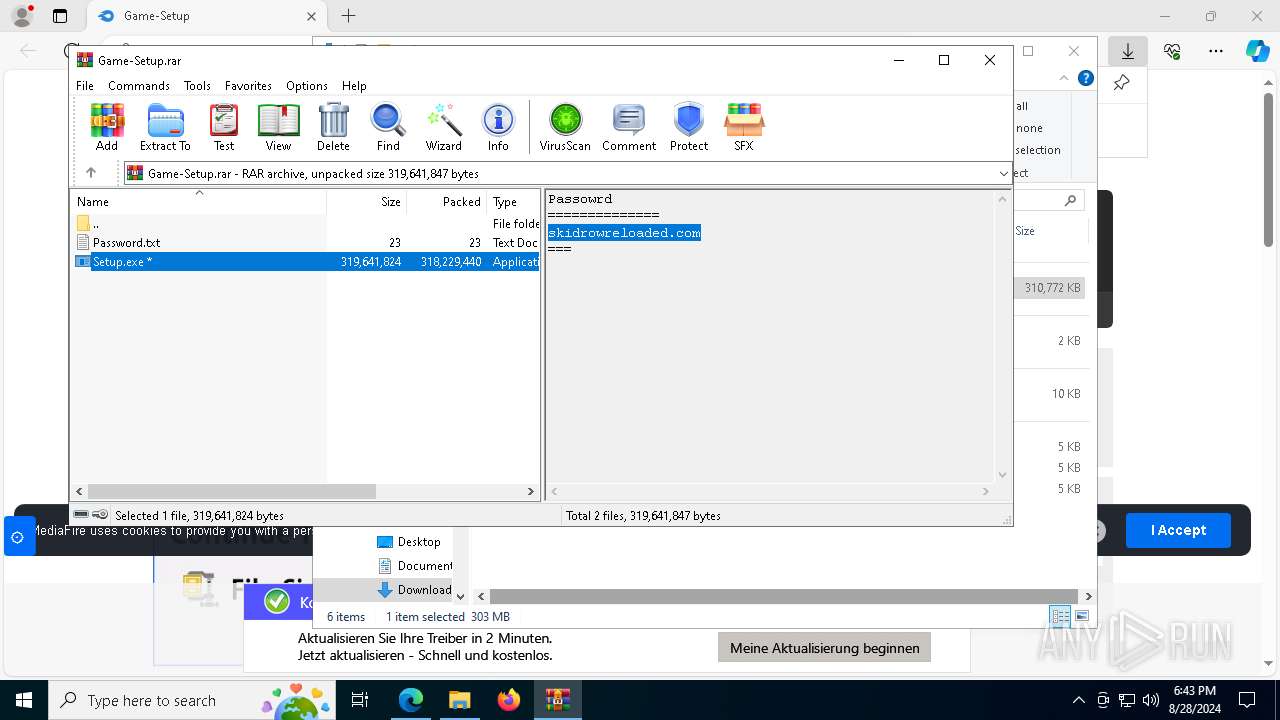Image resolution: width=1280 pixels, height=720 pixels.
Task: Sort file list by Packed column
Action: click(446, 202)
